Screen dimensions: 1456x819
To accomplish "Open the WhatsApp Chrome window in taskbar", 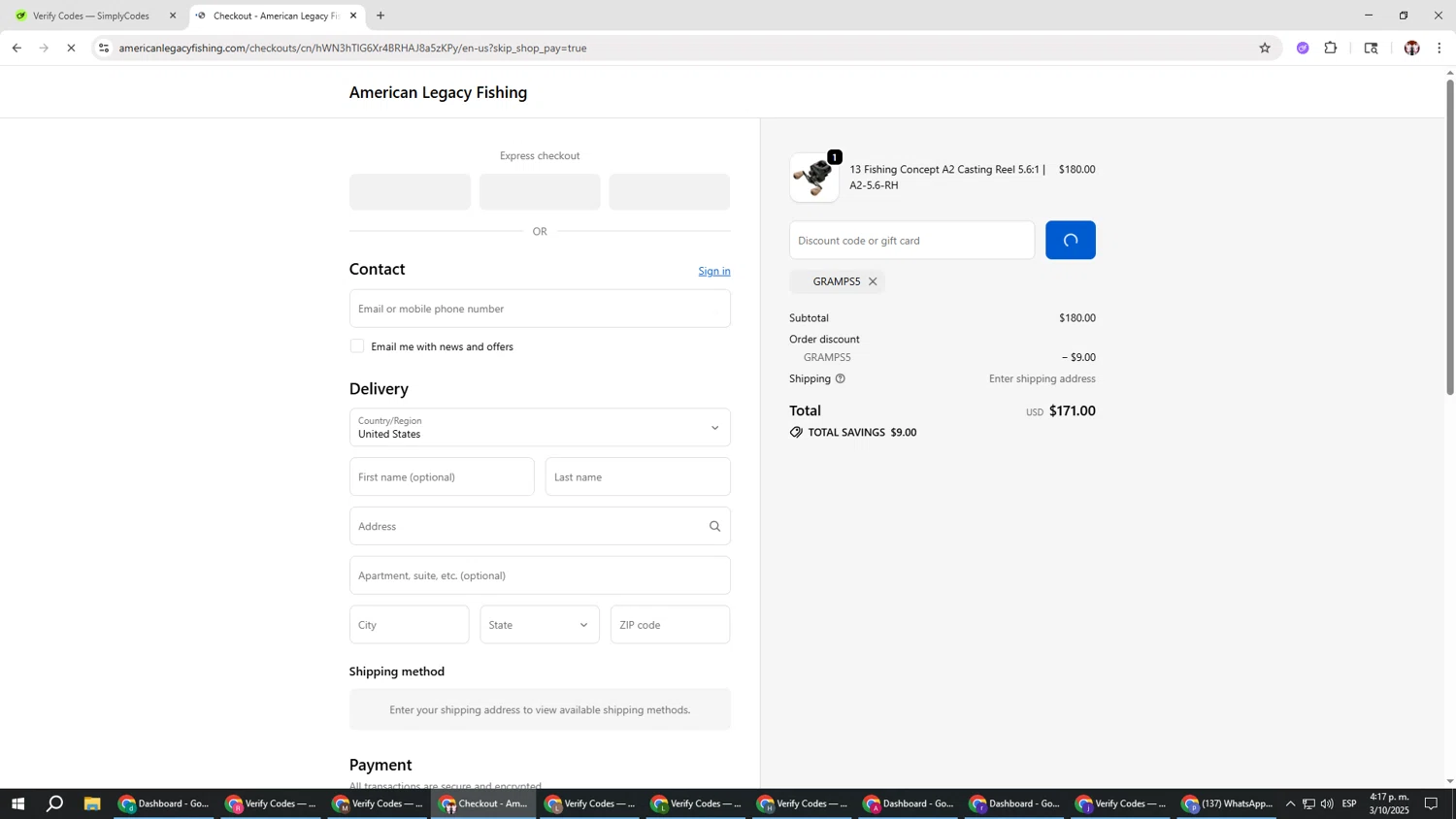I will coord(1228,803).
